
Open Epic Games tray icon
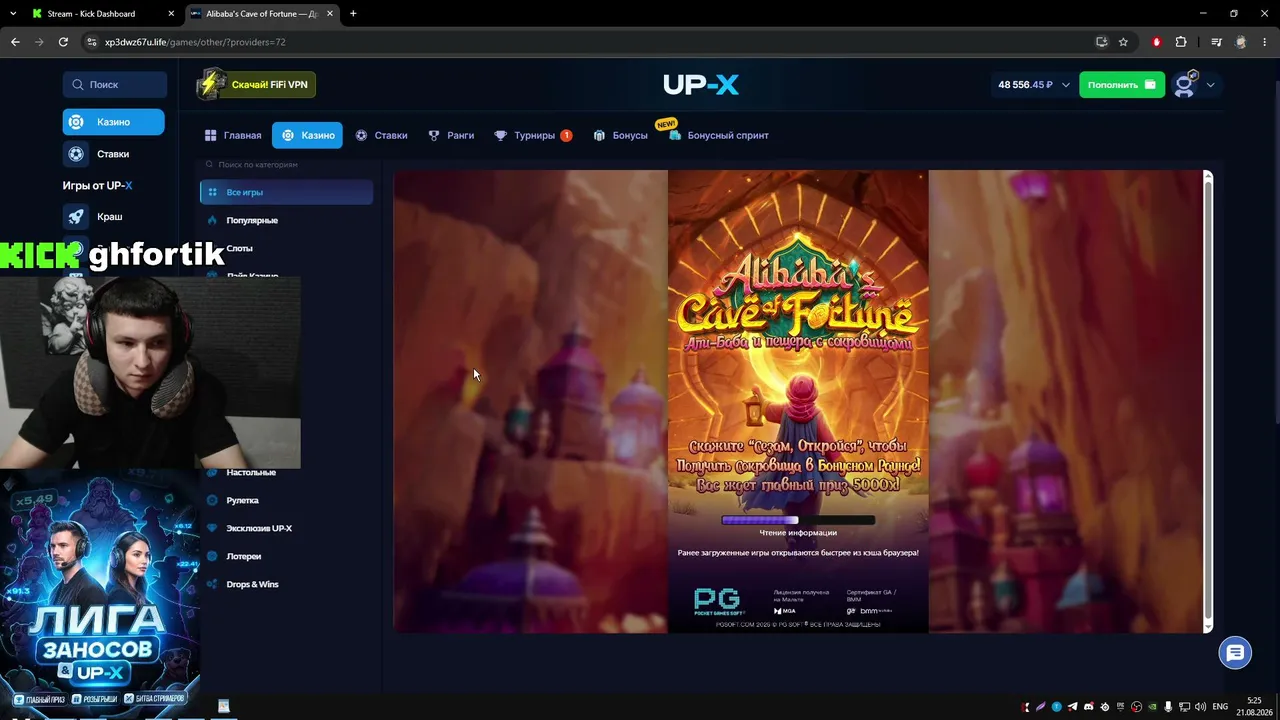point(1120,707)
